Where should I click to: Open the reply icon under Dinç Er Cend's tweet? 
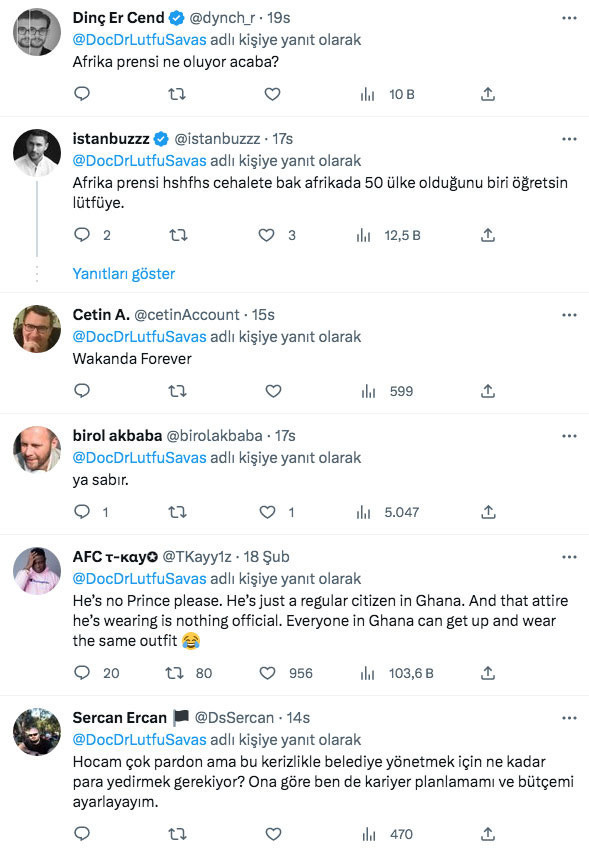(81, 93)
